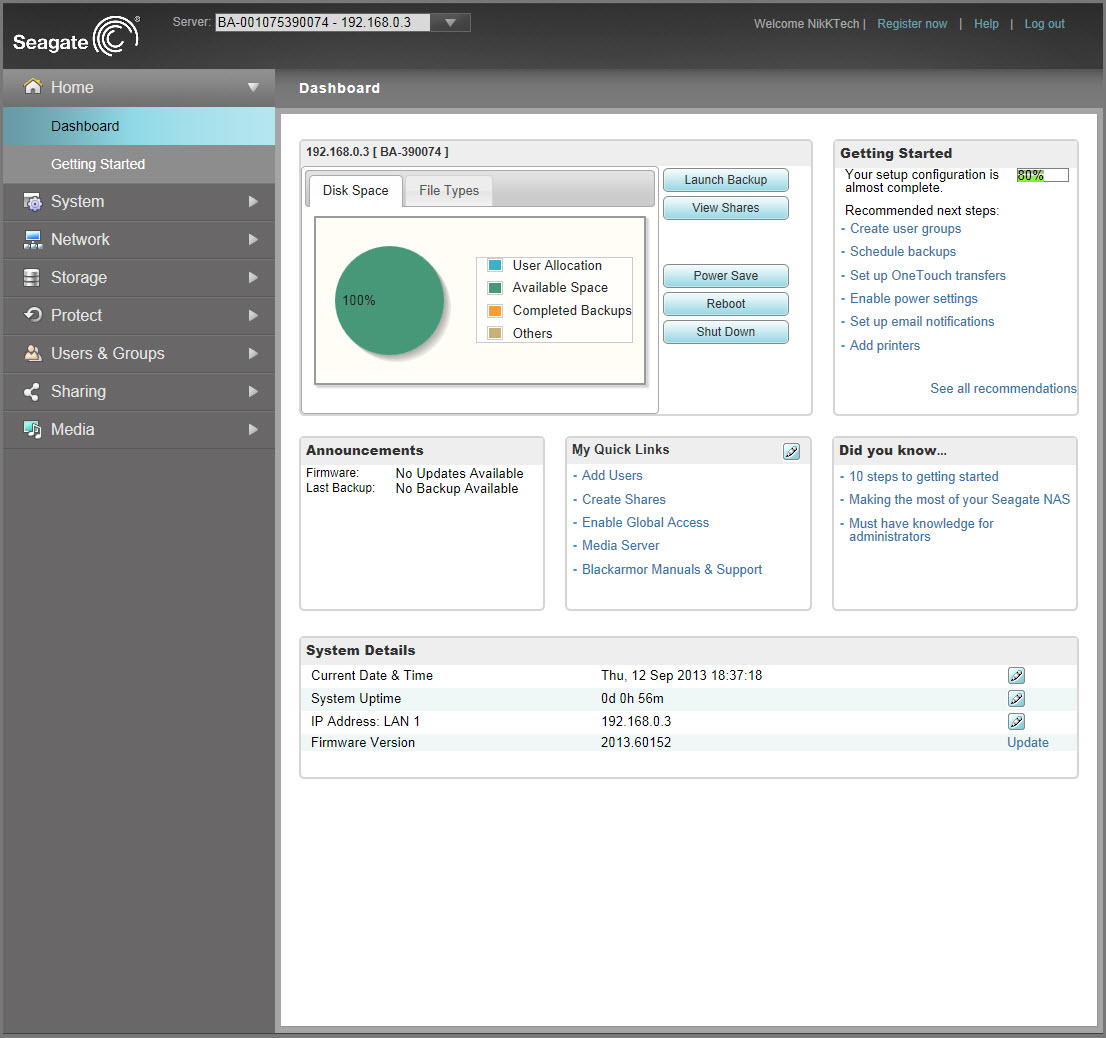Open Create Shares quick link

[624, 499]
